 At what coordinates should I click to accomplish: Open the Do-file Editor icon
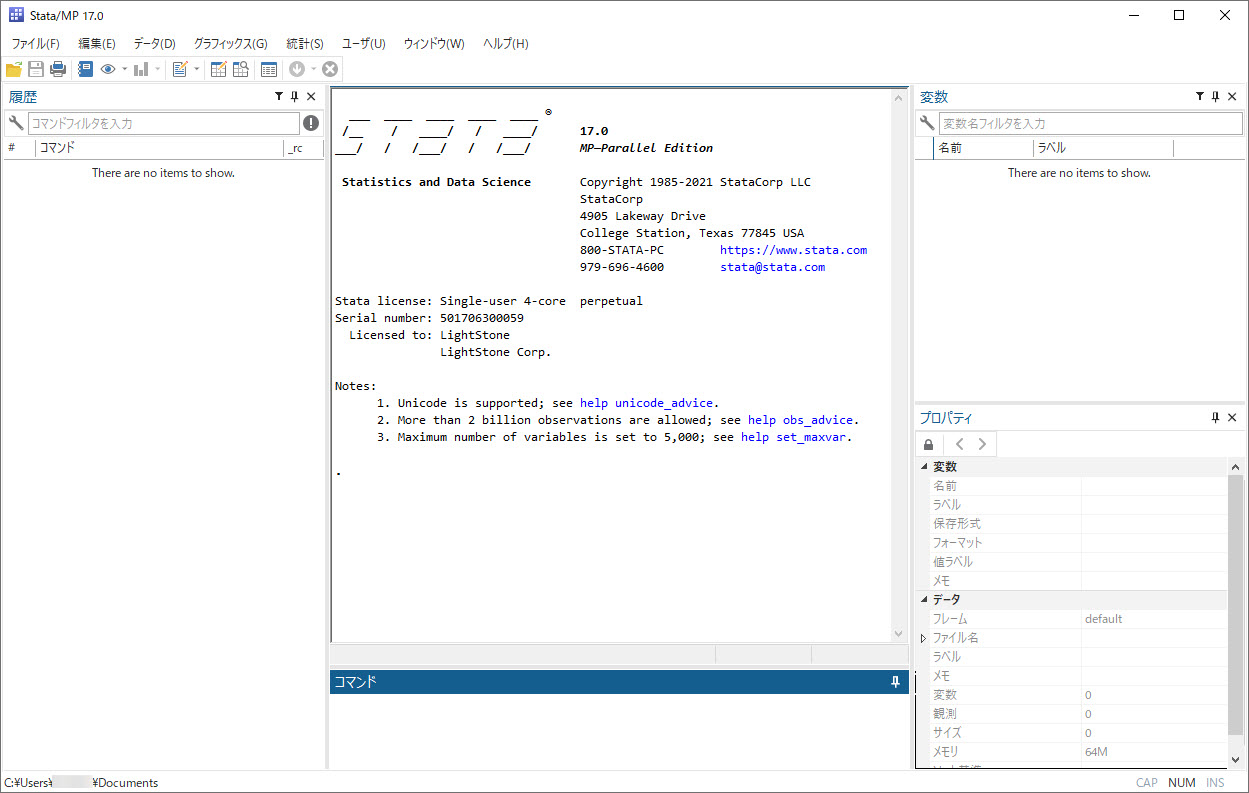pyautogui.click(x=180, y=69)
